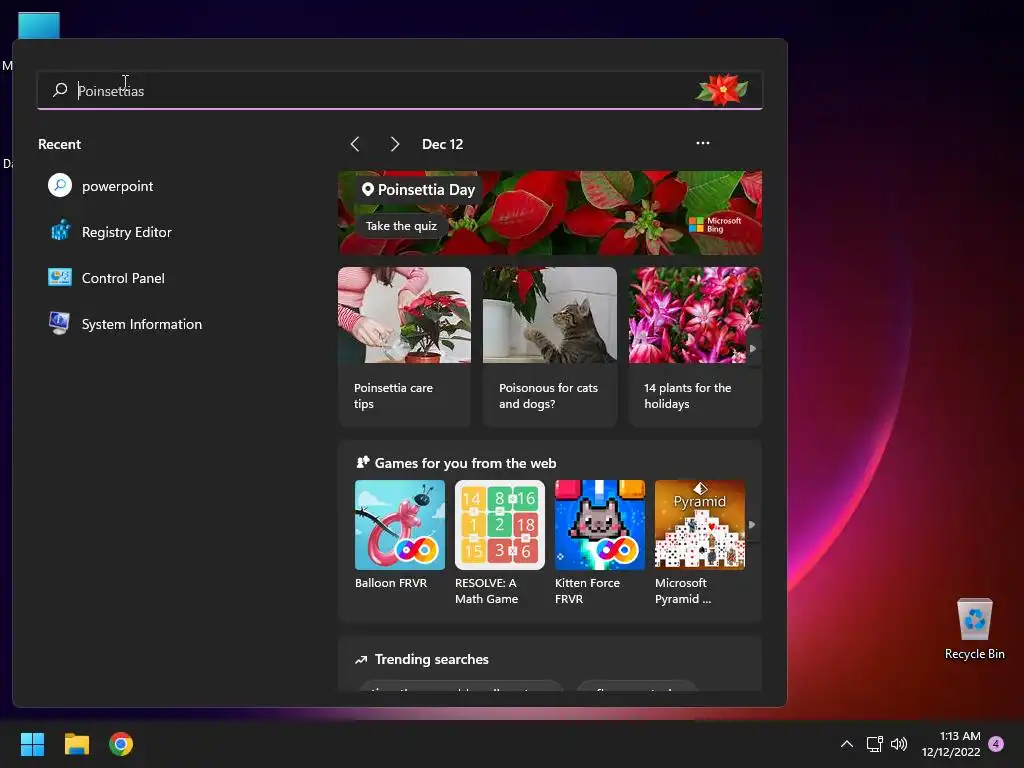Viewport: 1024px width, 768px height.
Task: Click the Recent section heading
Action: 59,144
